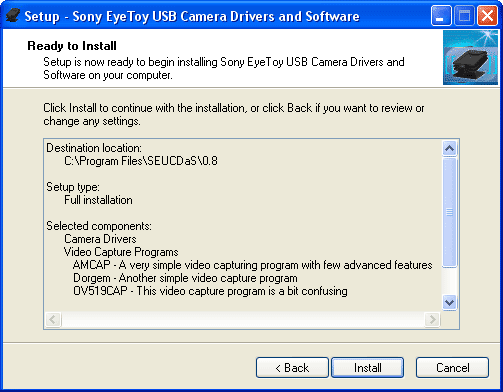Click the scroll up arrow in the summary box
503x392 pixels.
(449, 148)
